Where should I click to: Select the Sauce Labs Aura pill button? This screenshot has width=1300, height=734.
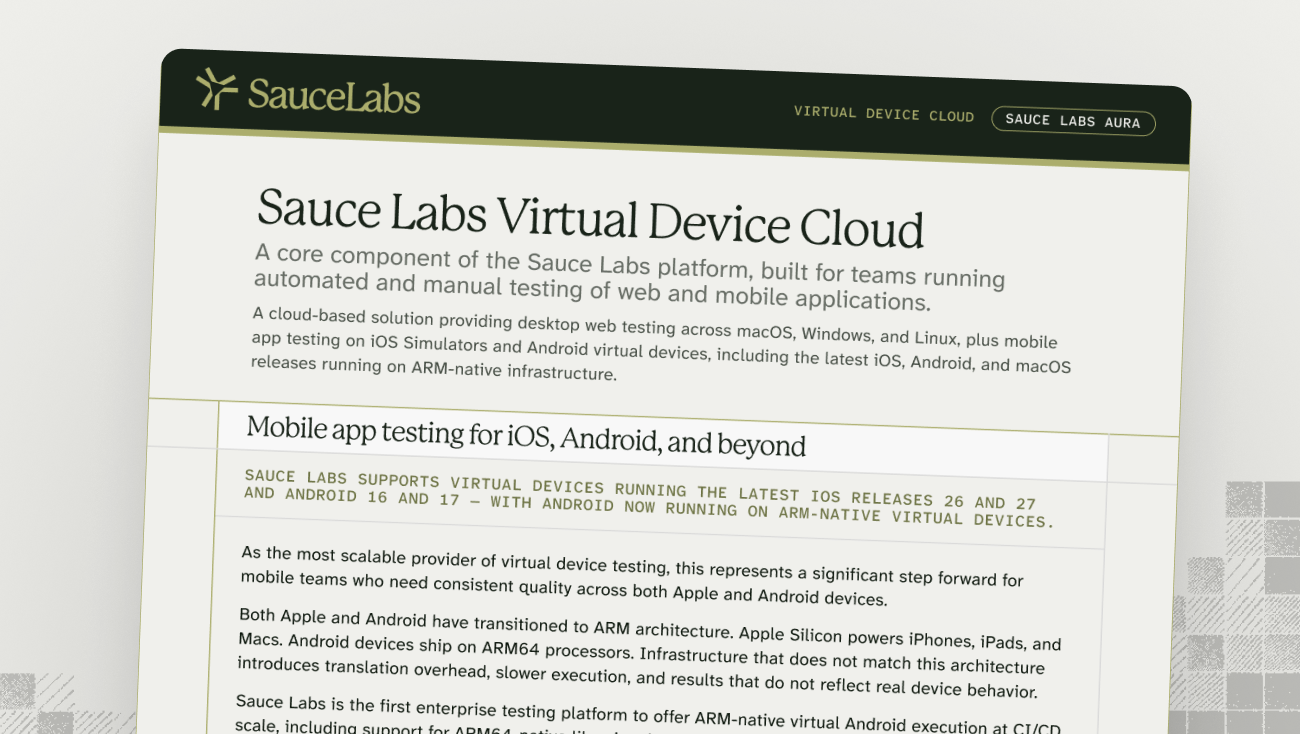[1073, 121]
